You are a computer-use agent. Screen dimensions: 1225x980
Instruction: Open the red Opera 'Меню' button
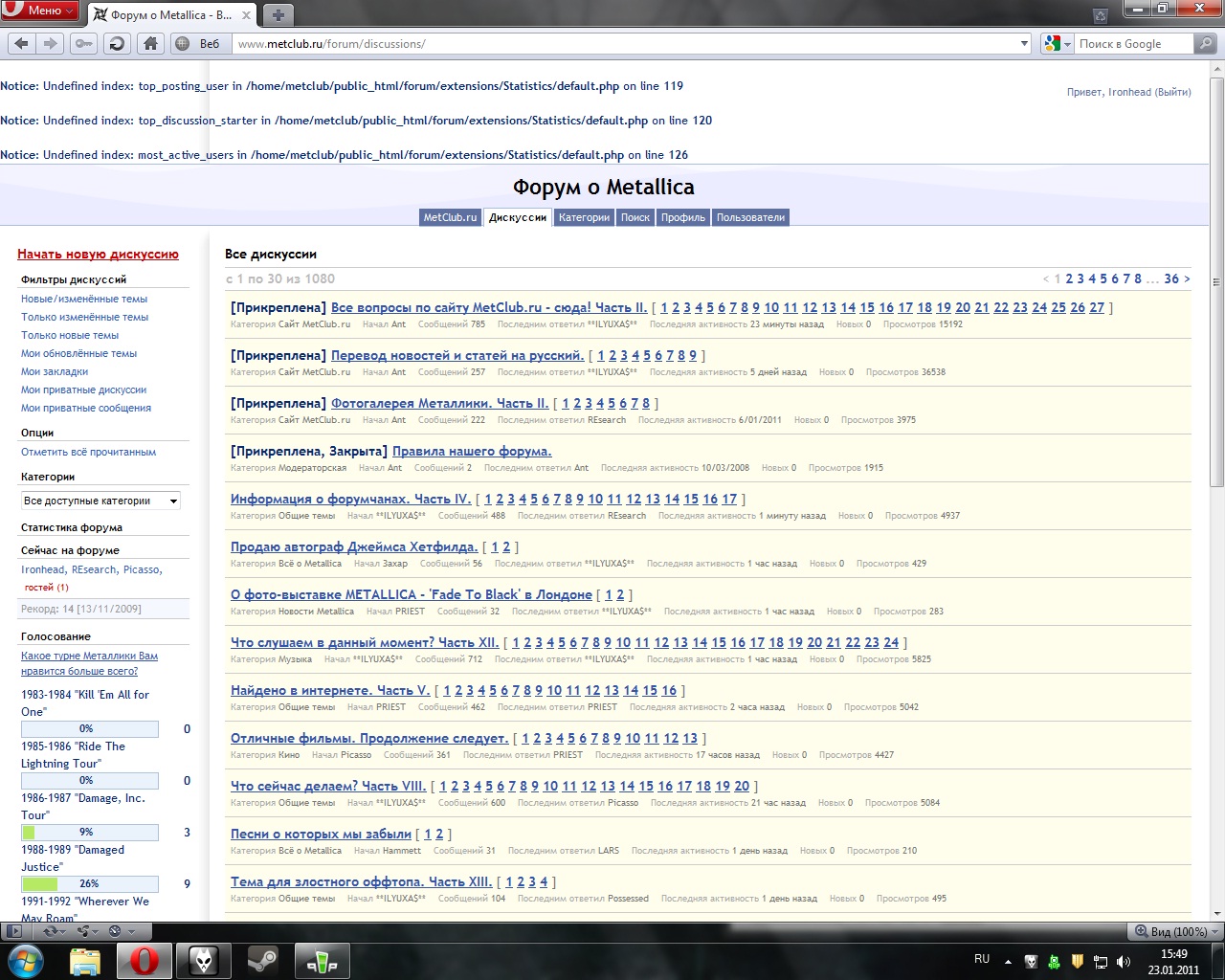click(x=40, y=11)
